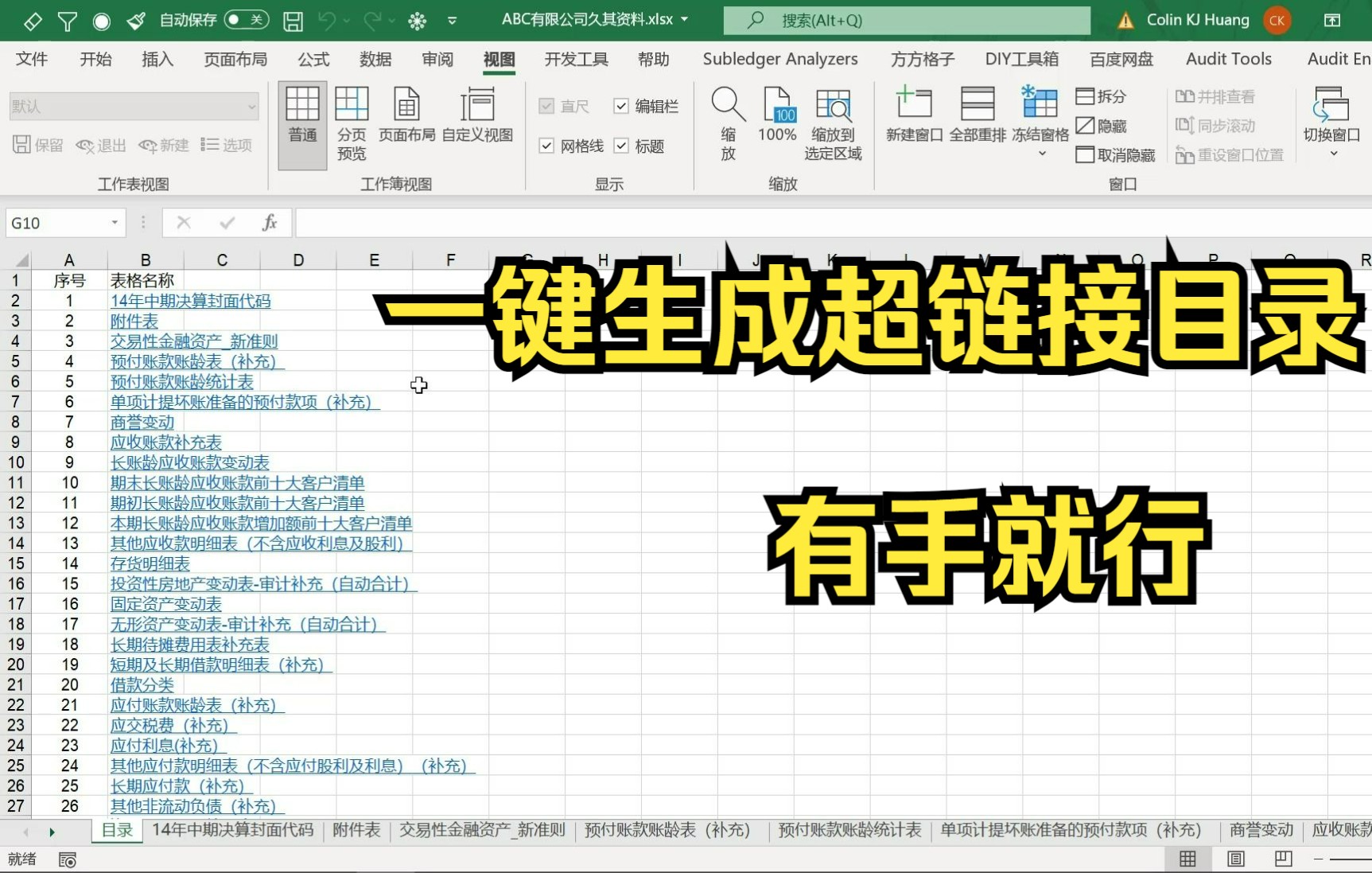Set zoom to 100%

click(777, 116)
